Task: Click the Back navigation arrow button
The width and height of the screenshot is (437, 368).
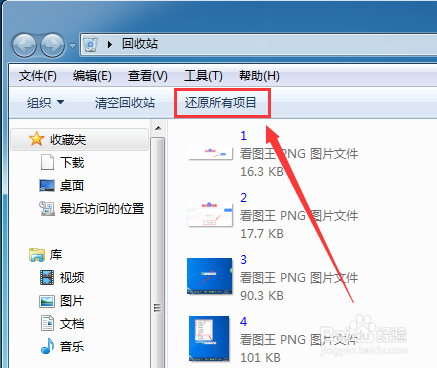Action: coord(24,45)
